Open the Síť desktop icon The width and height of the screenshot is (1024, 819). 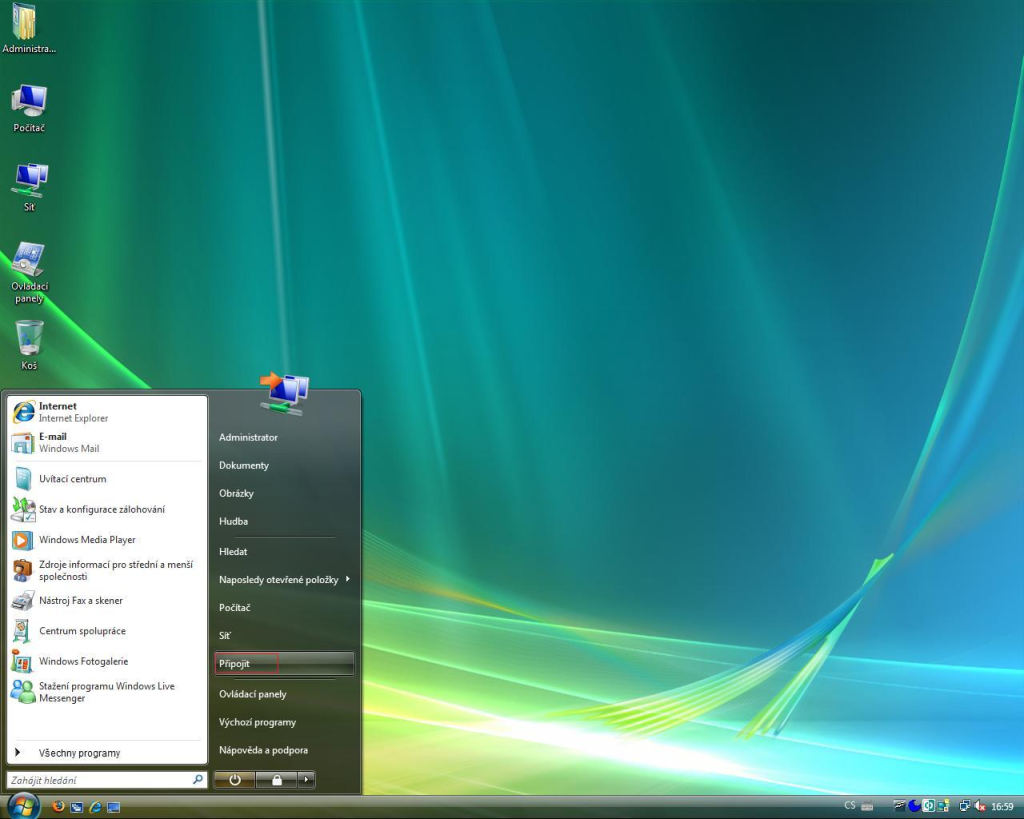pyautogui.click(x=29, y=180)
